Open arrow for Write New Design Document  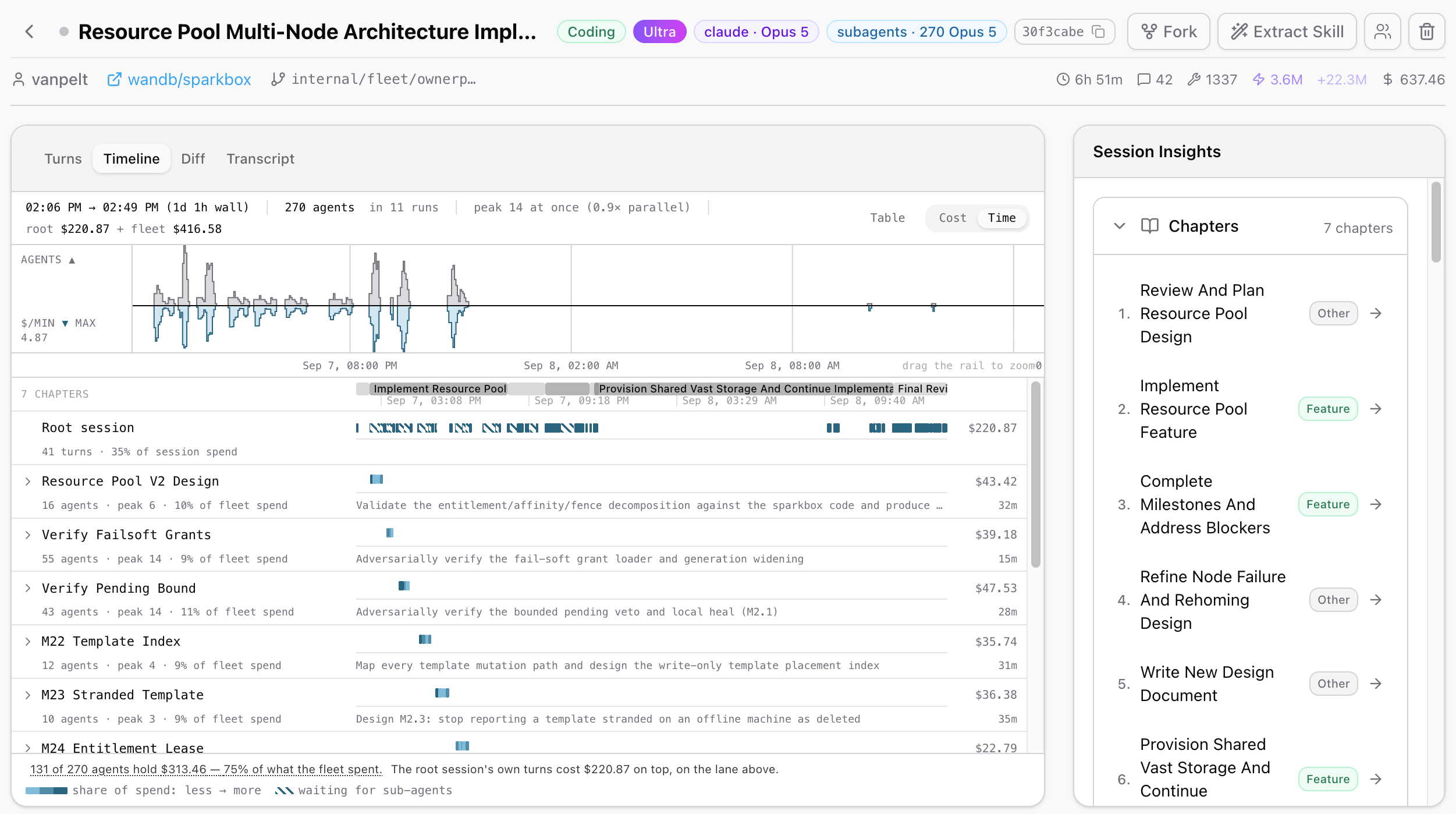1376,684
